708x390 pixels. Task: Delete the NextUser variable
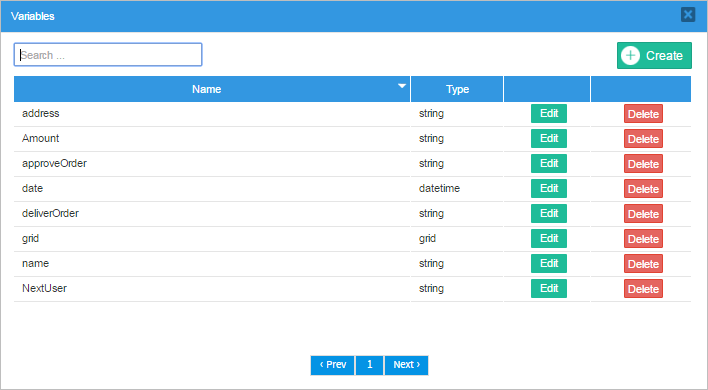(x=643, y=288)
